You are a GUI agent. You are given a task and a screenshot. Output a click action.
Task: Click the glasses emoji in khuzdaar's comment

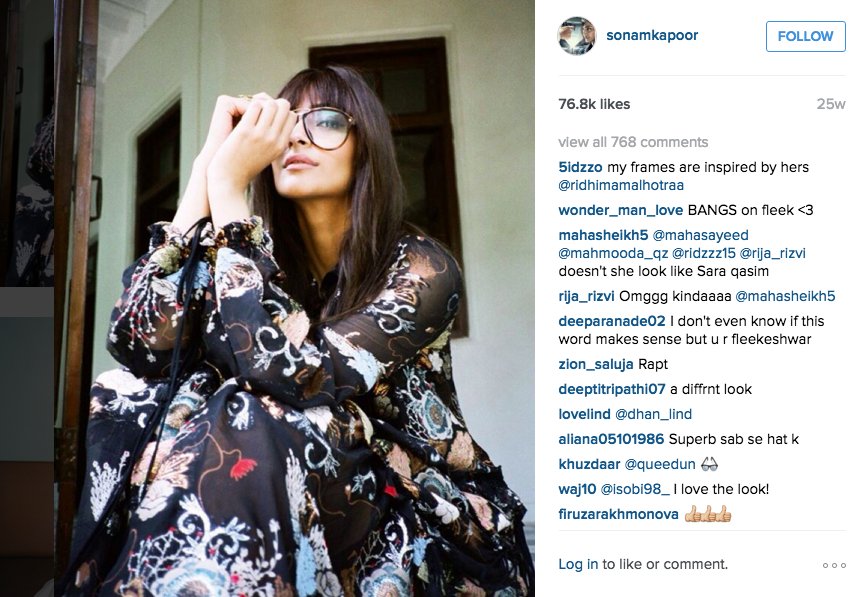(x=709, y=464)
